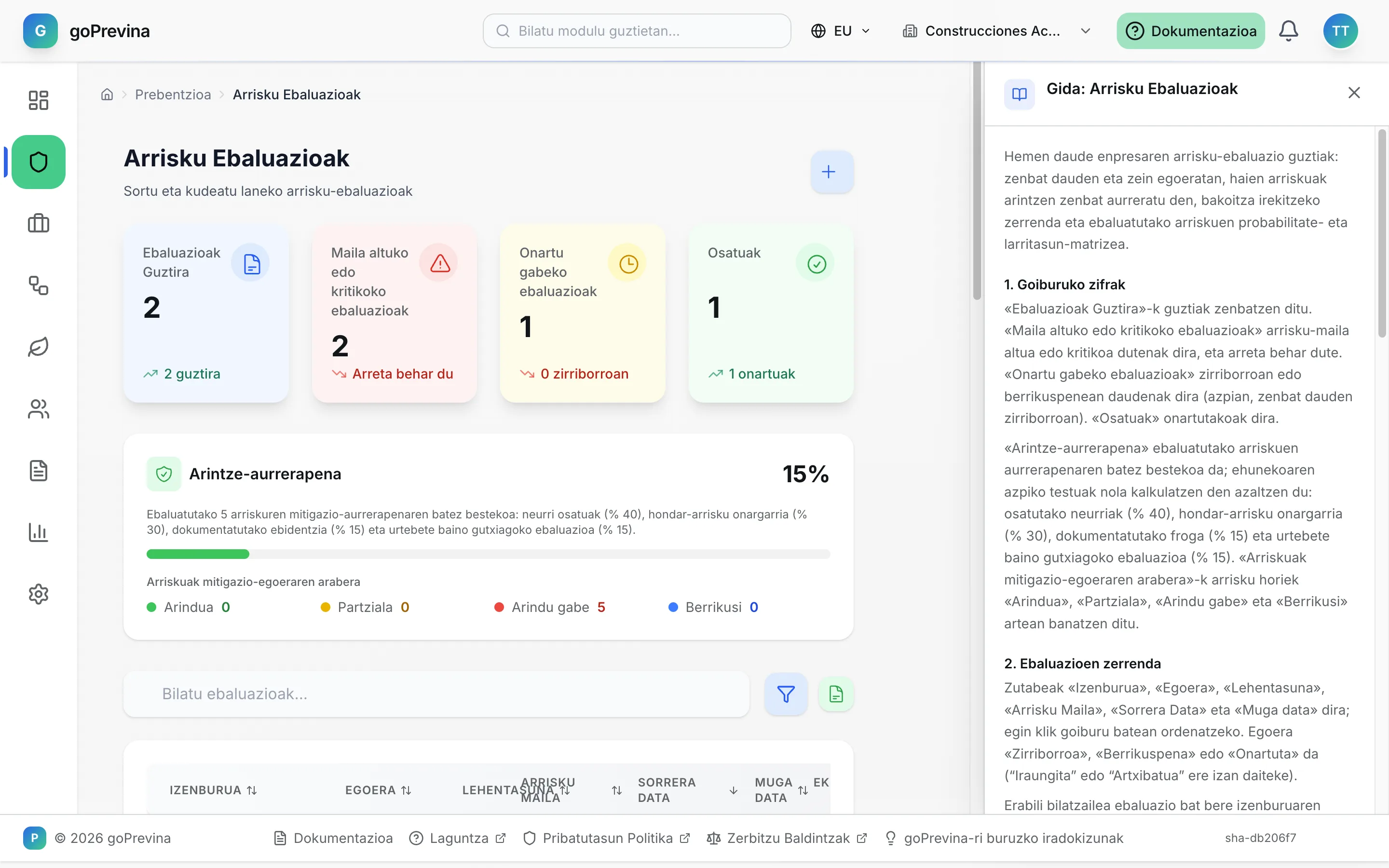
Task: Go to Prebentzioa breadcrumb
Action: (173, 94)
